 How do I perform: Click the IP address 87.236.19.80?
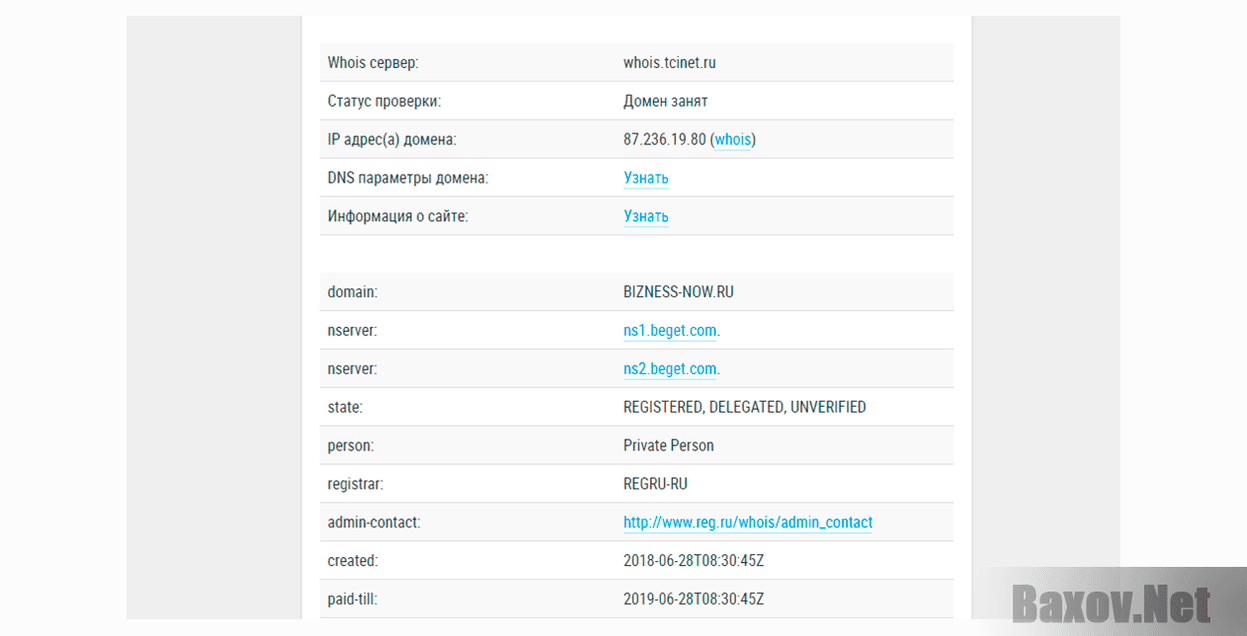coord(664,140)
